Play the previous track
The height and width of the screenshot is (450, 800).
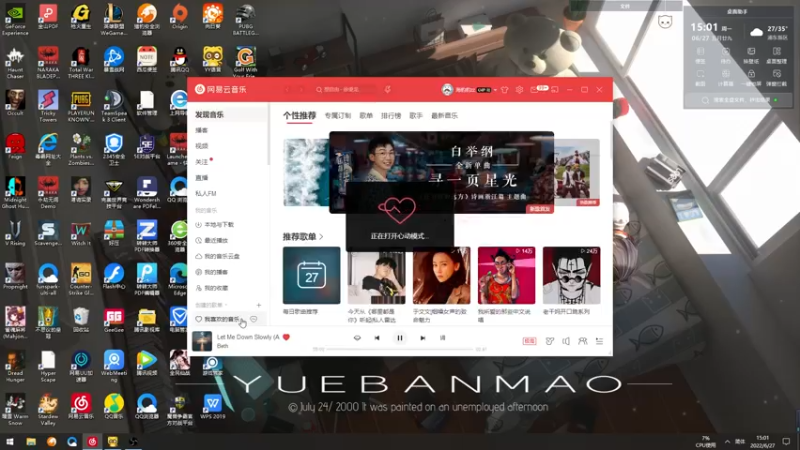click(377, 338)
